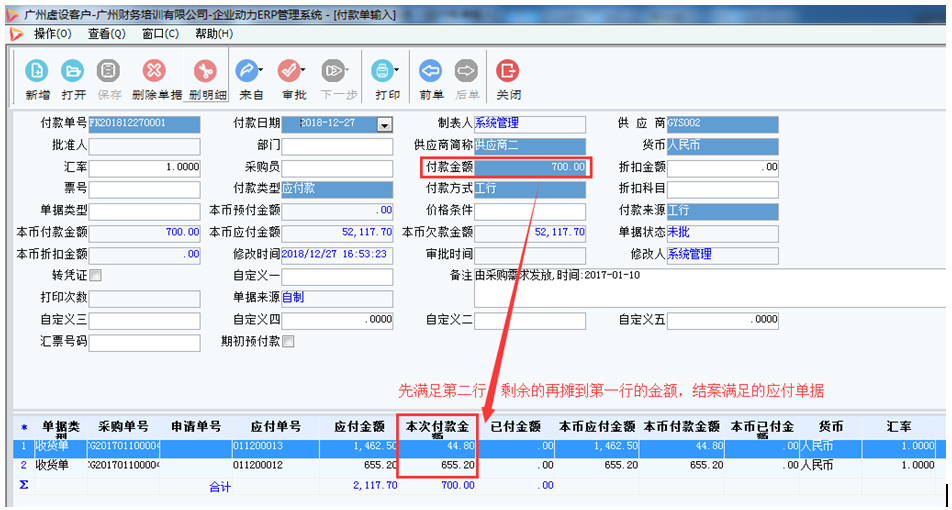Open the 帮助(H) menu
The width and height of the screenshot is (952, 510).
(x=213, y=34)
